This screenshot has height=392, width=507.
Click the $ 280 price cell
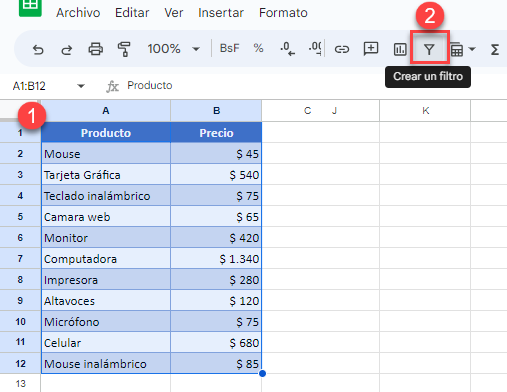pyautogui.click(x=216, y=280)
